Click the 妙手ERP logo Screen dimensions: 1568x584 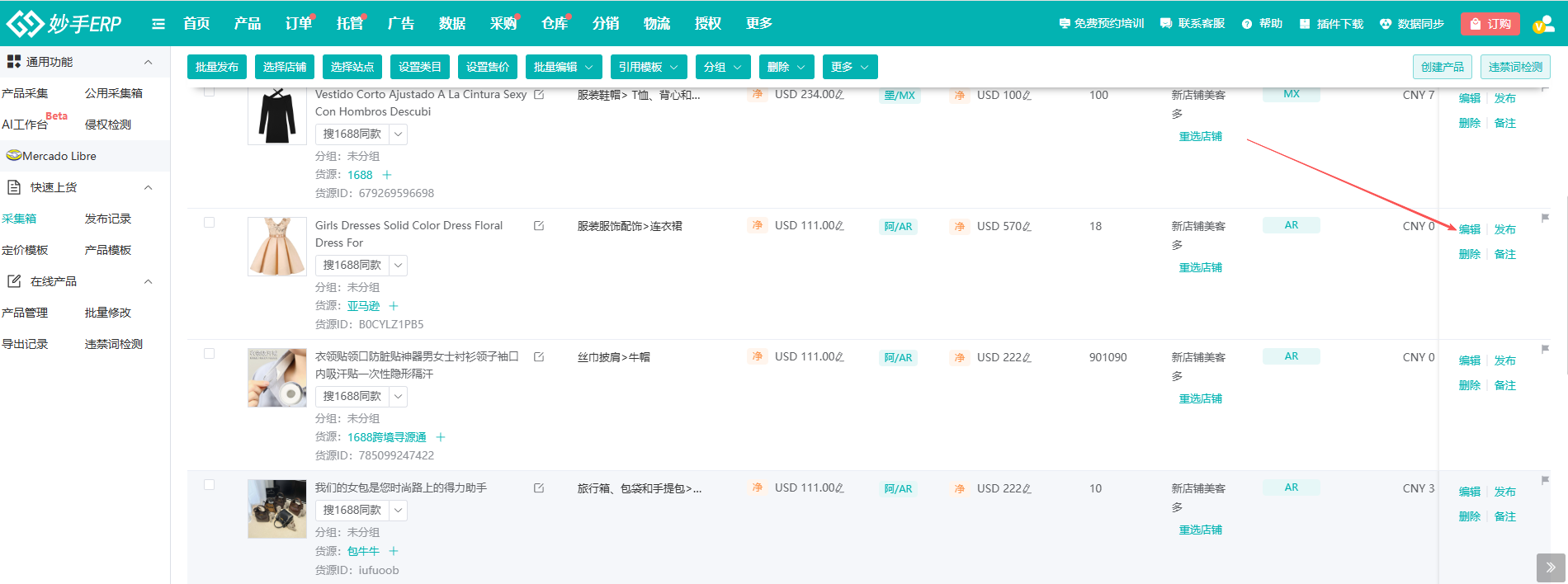pos(64,24)
